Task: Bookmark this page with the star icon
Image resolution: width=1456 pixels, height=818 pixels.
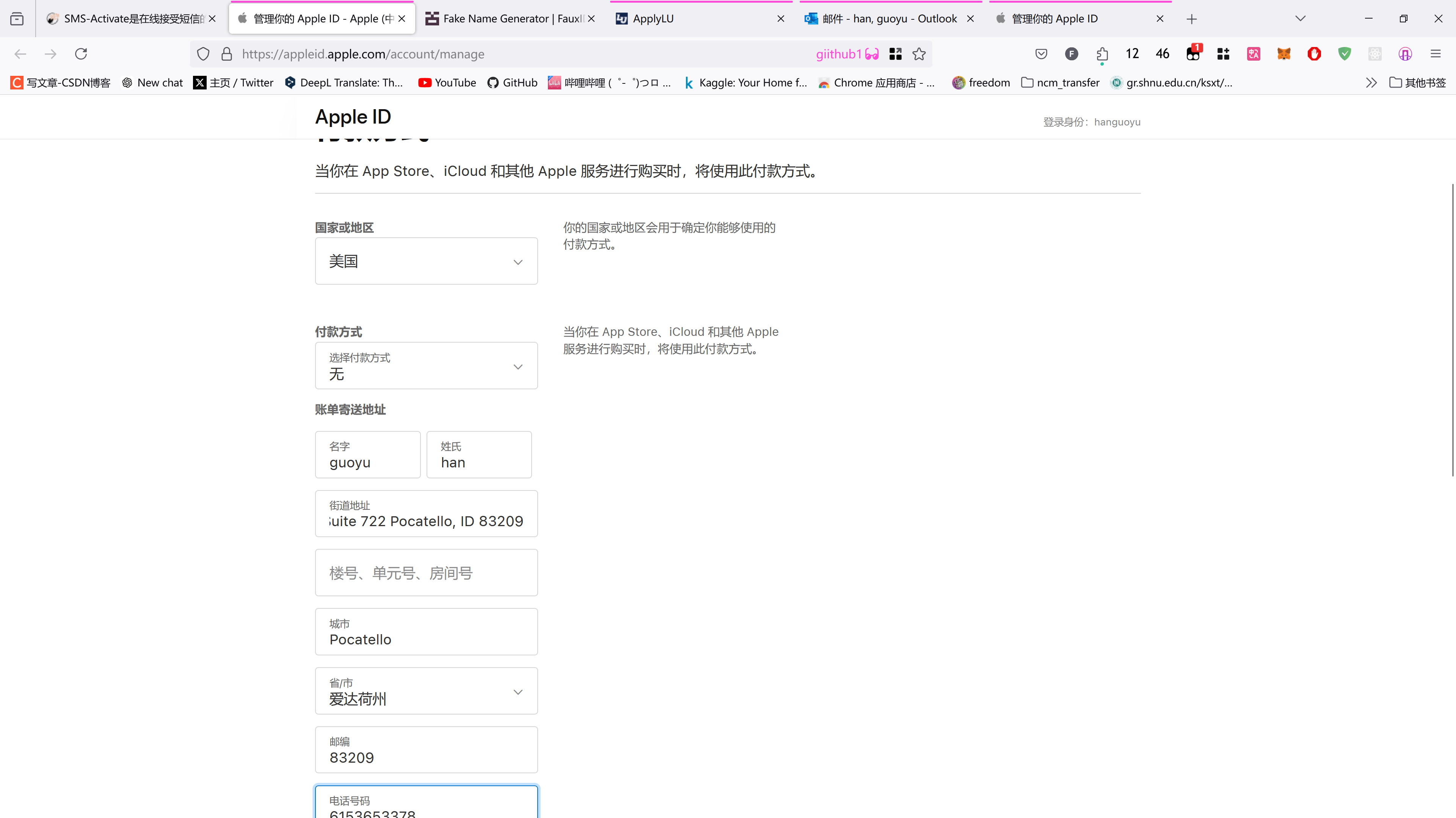Action: point(919,54)
